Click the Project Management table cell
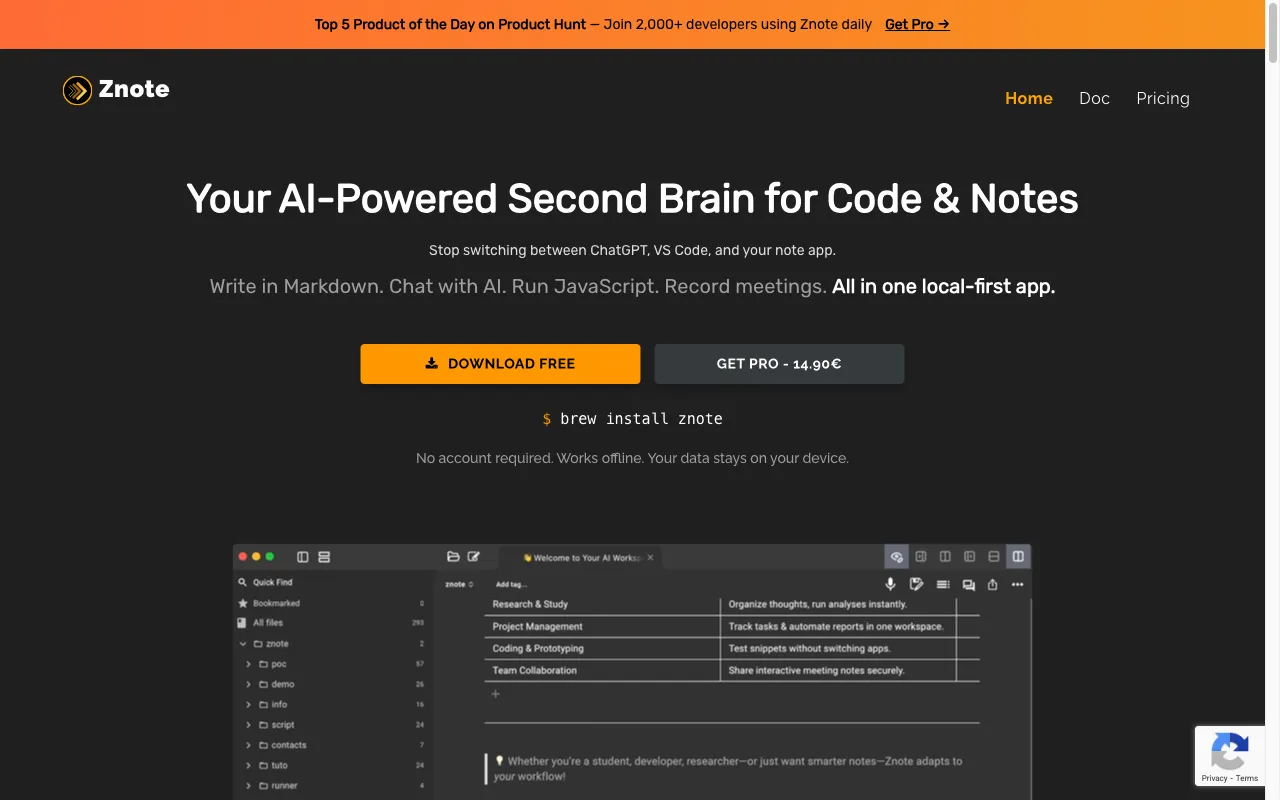Image resolution: width=1280 pixels, height=800 pixels. coord(602,626)
